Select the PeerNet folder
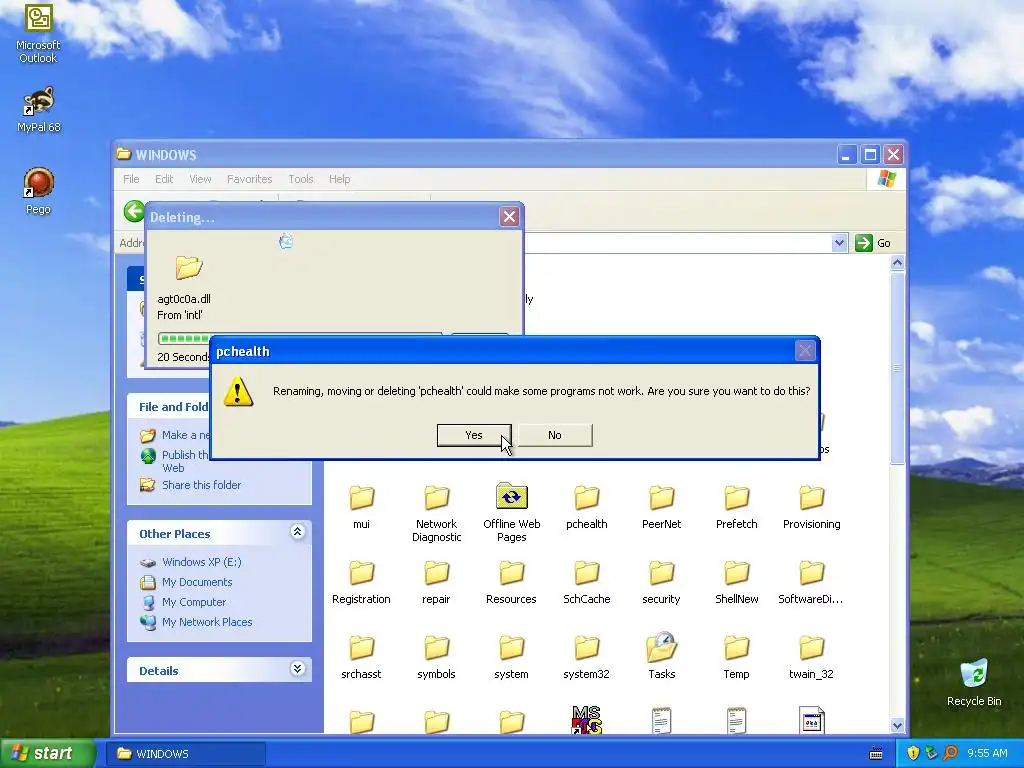Viewport: 1024px width, 768px height. [662, 507]
